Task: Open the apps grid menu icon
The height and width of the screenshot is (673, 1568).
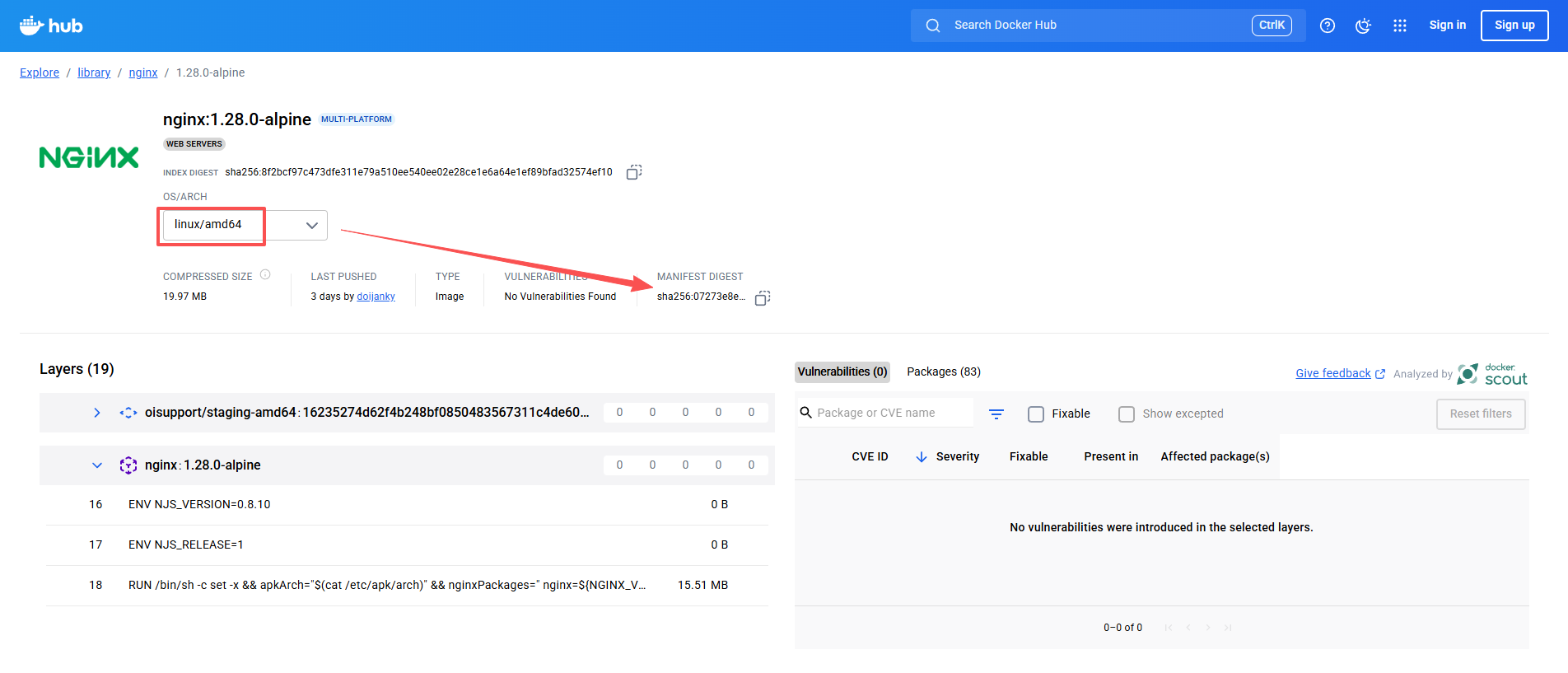Action: pos(1400,26)
